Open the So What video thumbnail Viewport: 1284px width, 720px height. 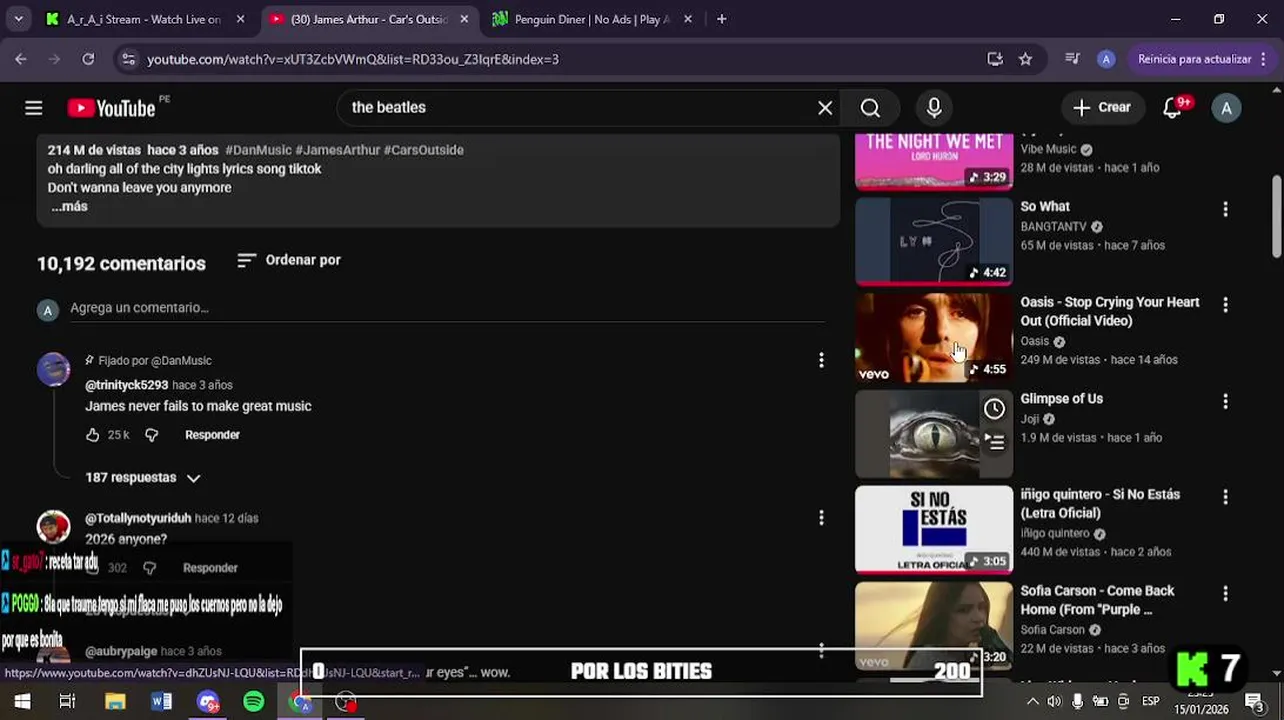point(934,241)
